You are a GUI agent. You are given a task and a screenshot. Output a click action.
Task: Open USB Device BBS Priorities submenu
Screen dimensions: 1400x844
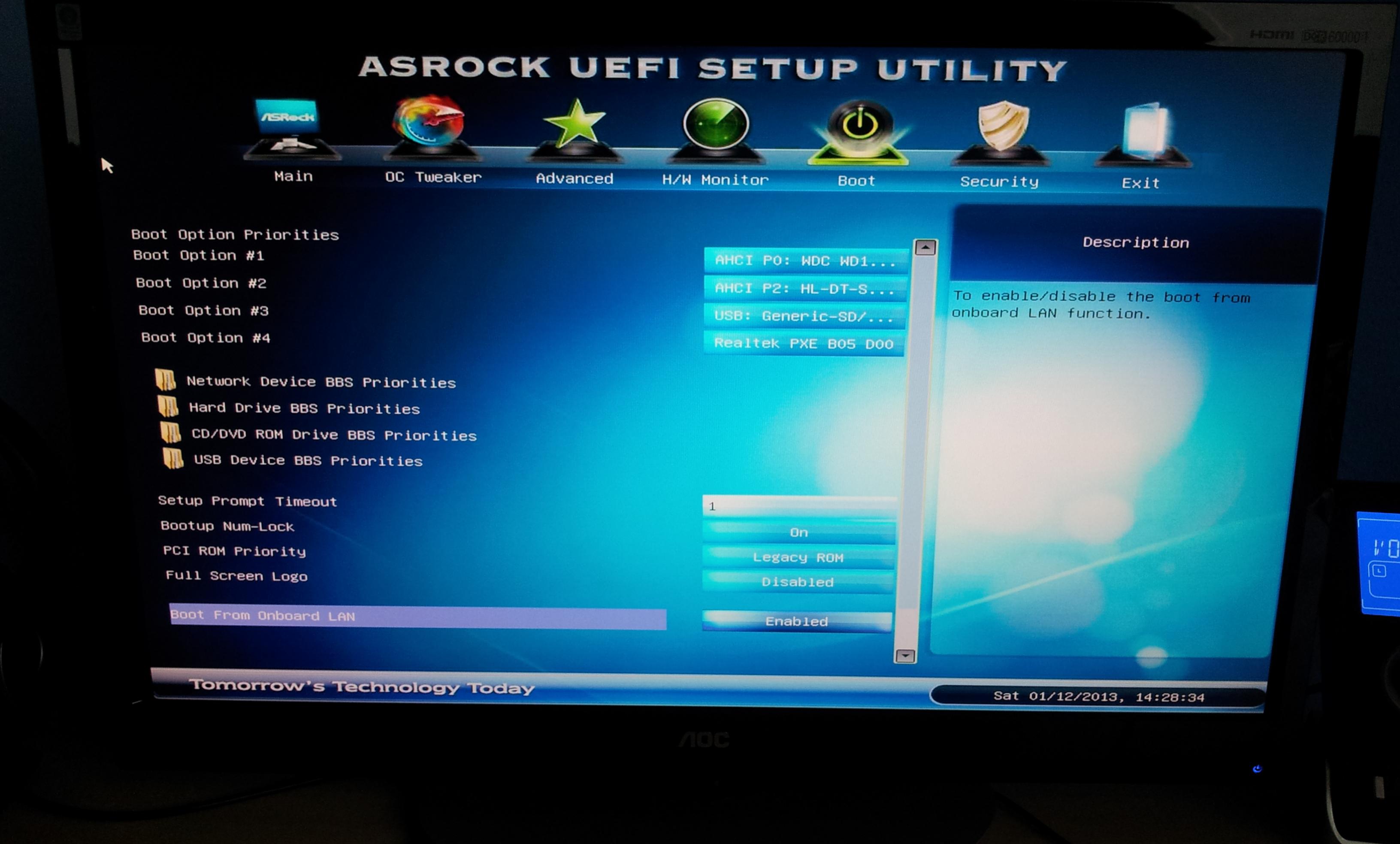[308, 460]
